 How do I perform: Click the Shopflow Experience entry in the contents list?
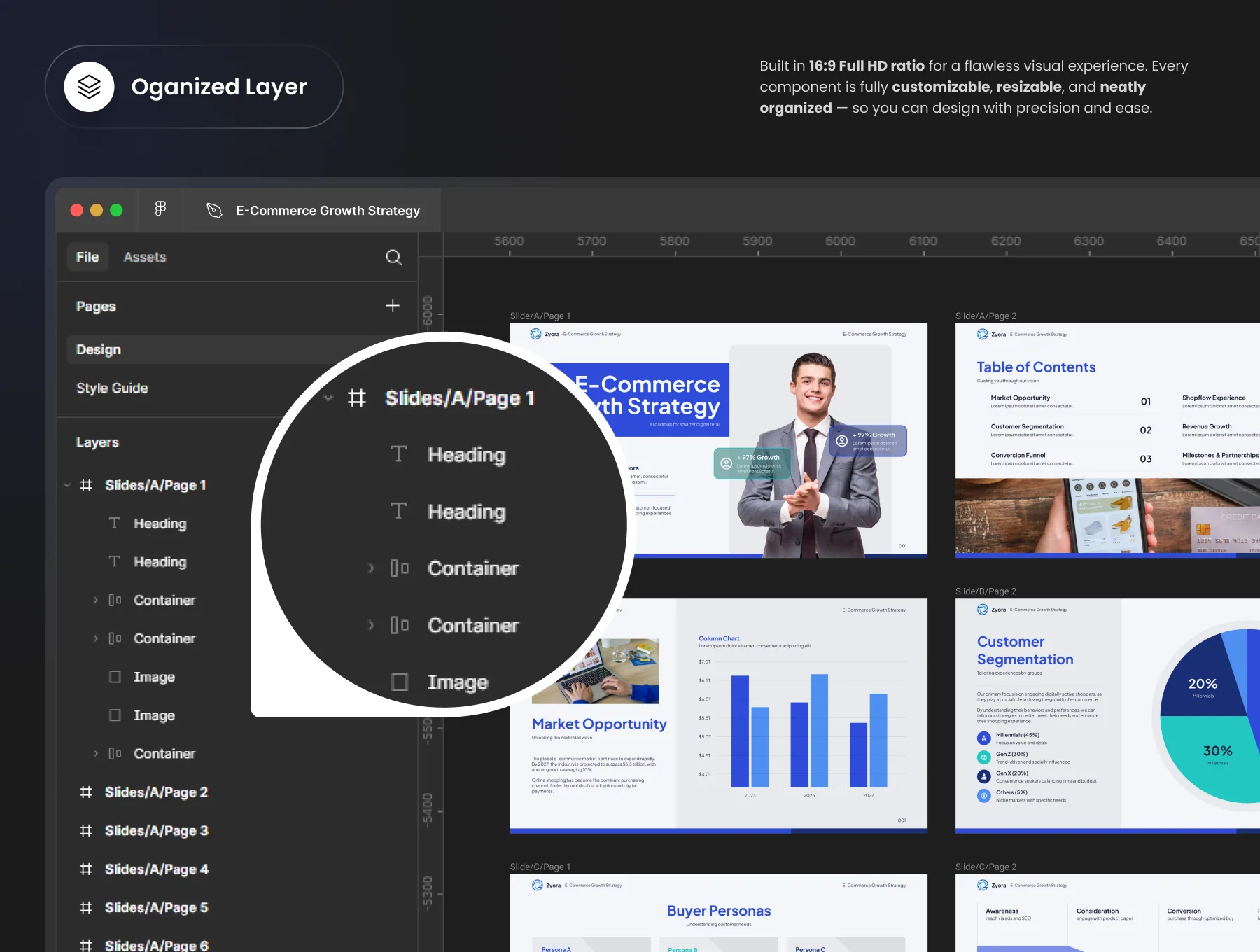pos(1221,402)
